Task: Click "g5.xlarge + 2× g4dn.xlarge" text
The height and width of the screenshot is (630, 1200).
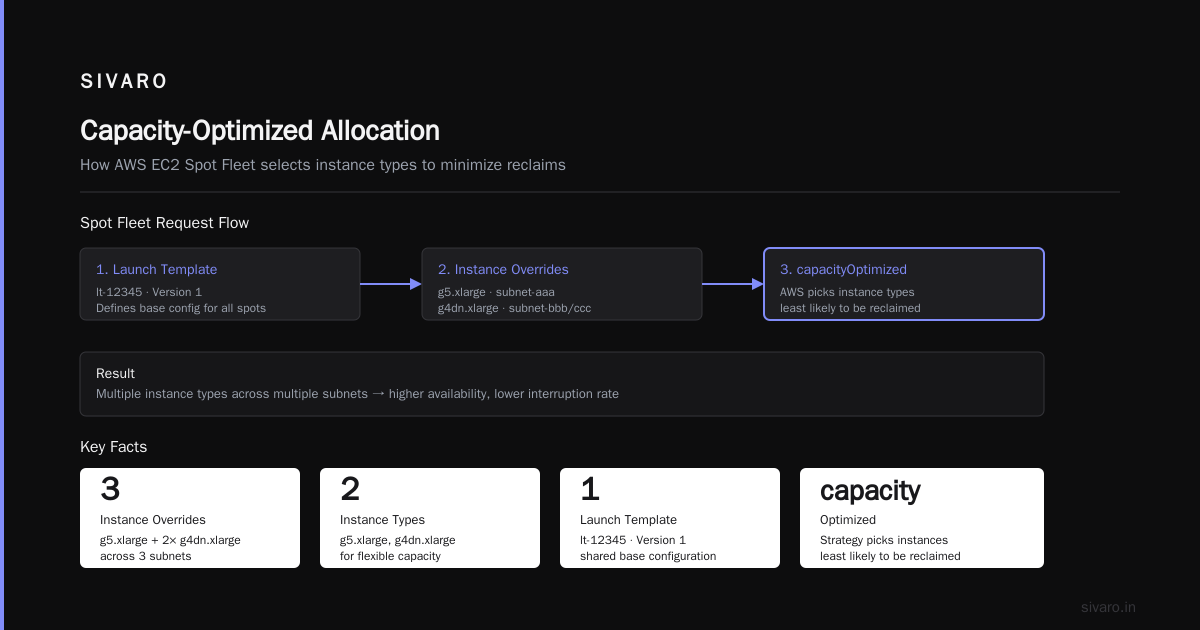Action: (170, 540)
